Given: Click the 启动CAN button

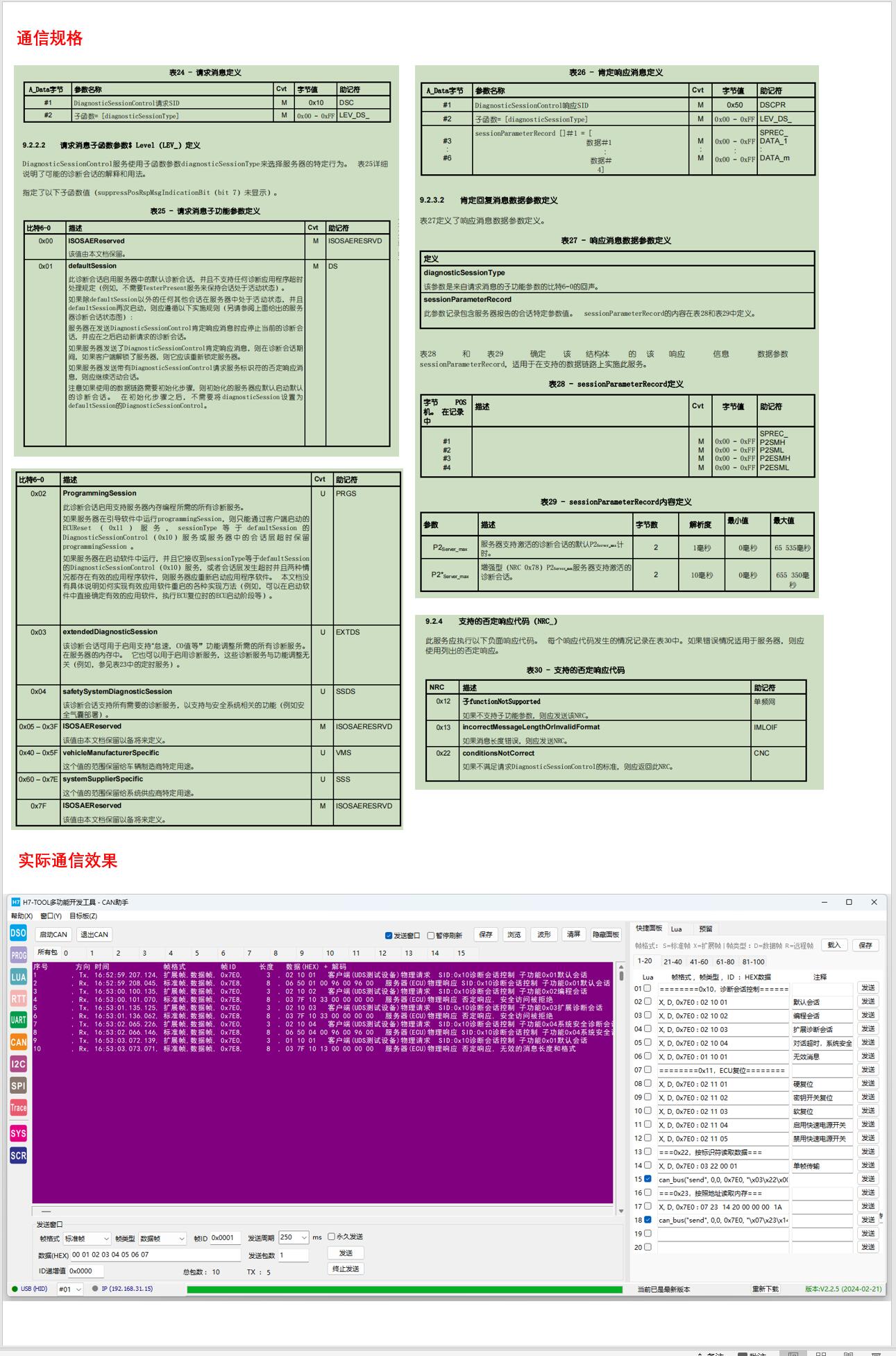Looking at the screenshot, I should click(x=53, y=935).
